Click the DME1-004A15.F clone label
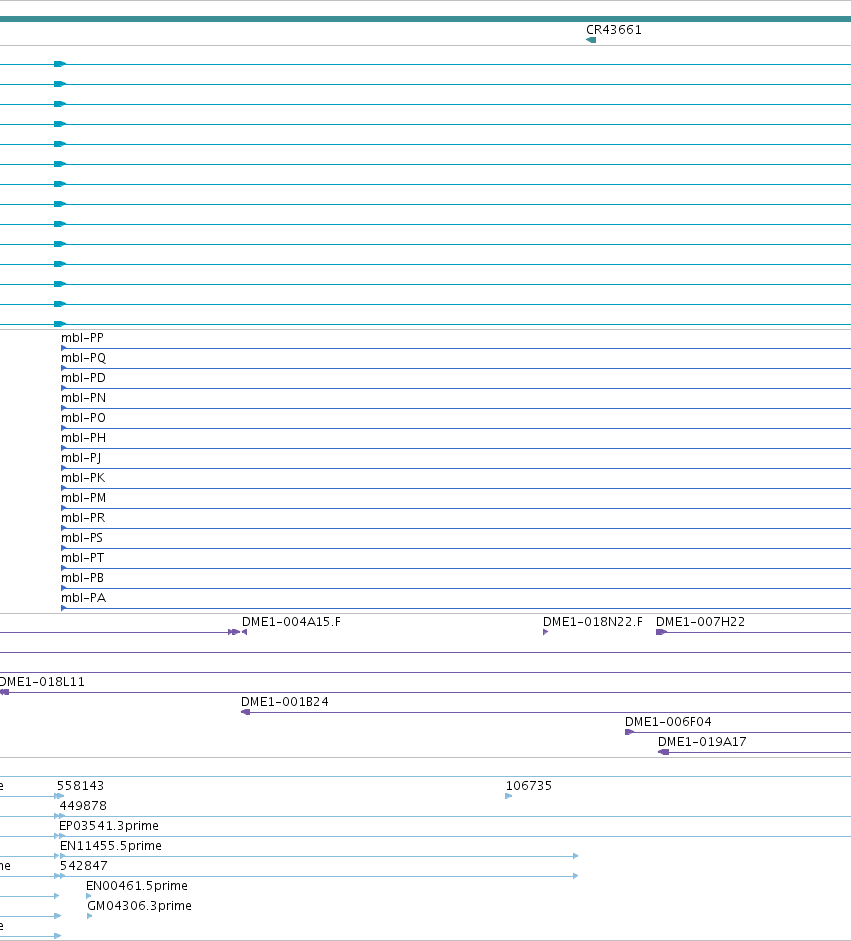 coord(291,622)
